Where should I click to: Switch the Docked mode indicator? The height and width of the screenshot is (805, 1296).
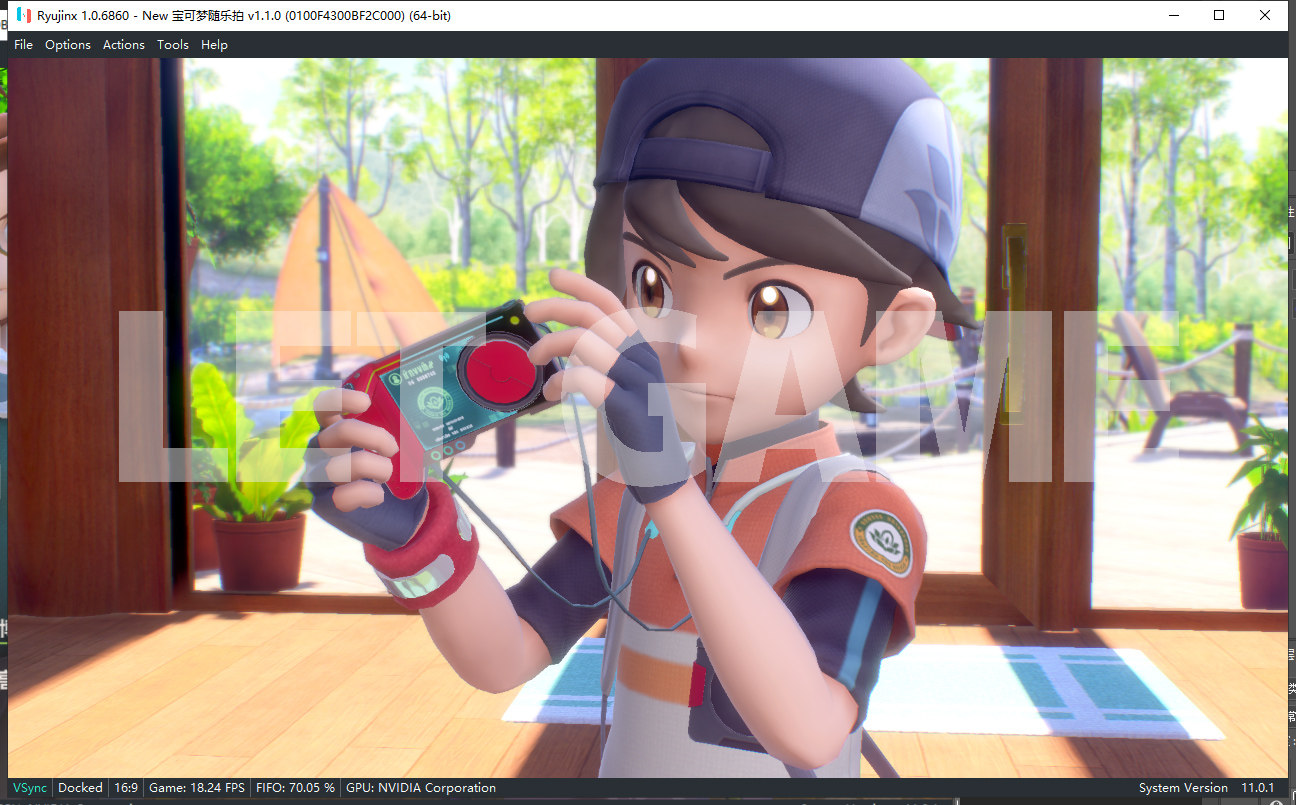tap(80, 788)
